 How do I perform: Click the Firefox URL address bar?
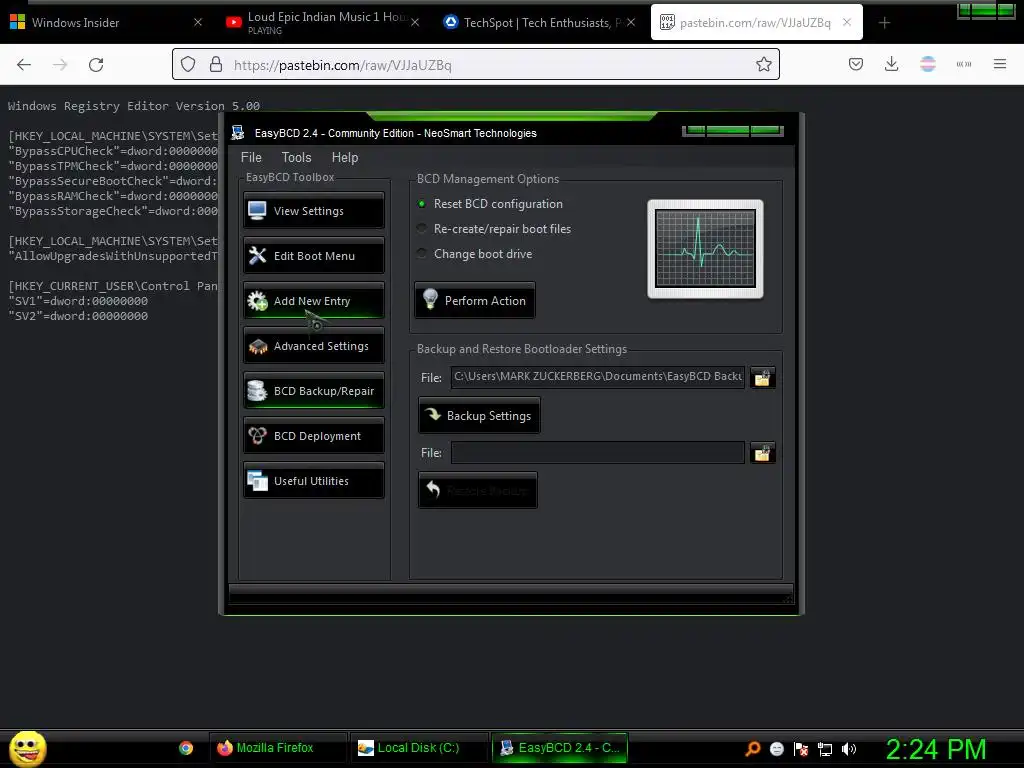click(x=475, y=64)
